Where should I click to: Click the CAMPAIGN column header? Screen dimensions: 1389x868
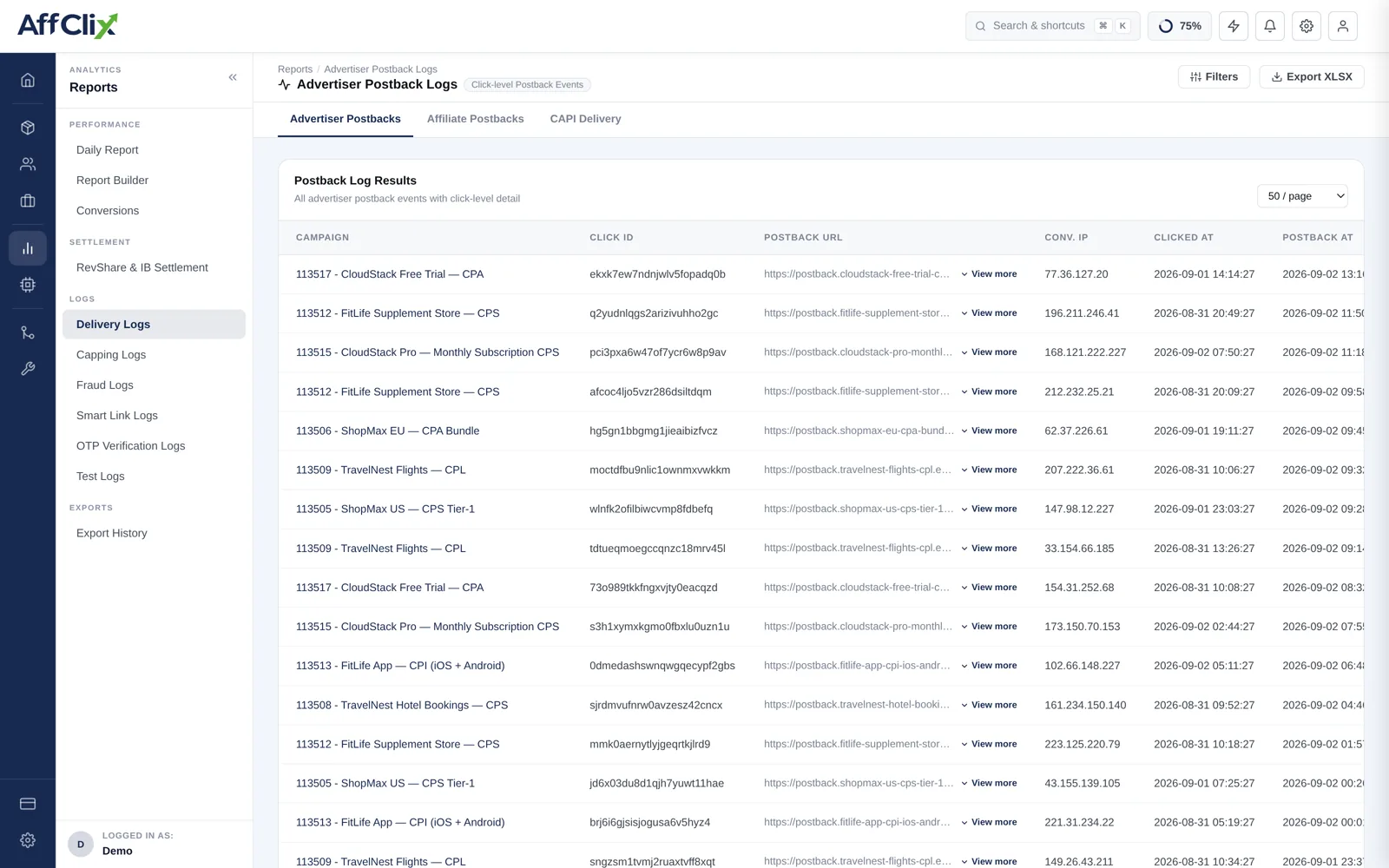point(322,238)
